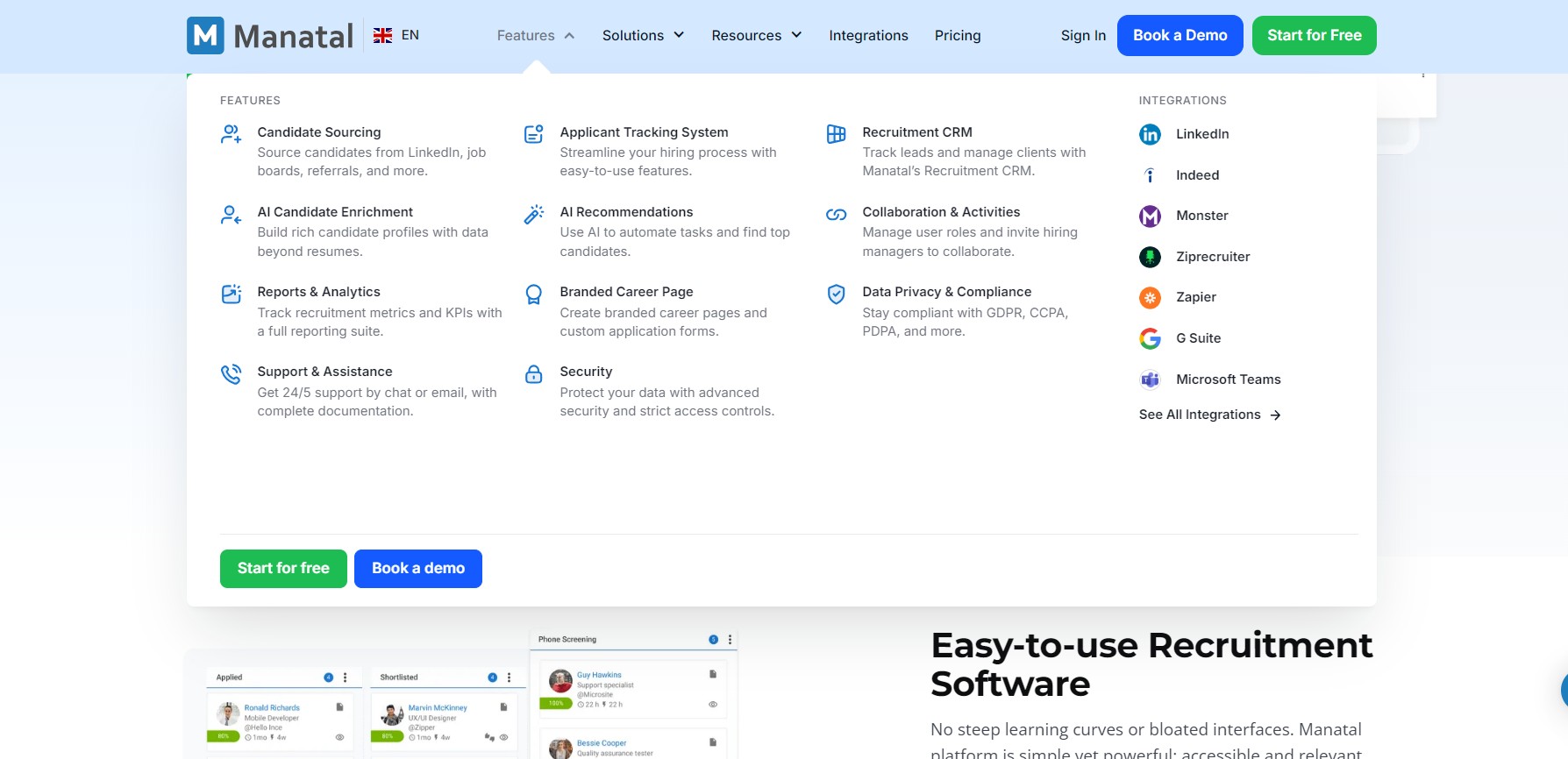1568x759 pixels.
Task: Click the AI Recommendations magic wand icon
Action: click(x=533, y=214)
